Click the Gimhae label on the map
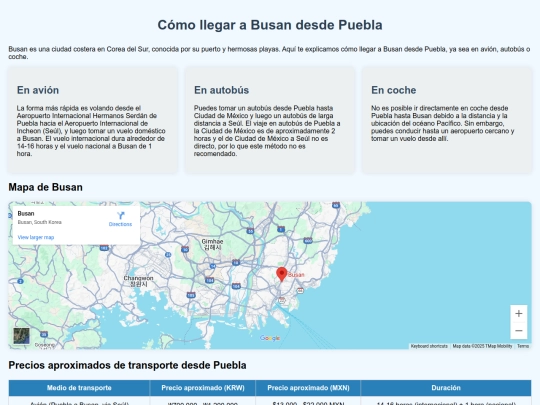This screenshot has width=540, height=405. click(212, 244)
